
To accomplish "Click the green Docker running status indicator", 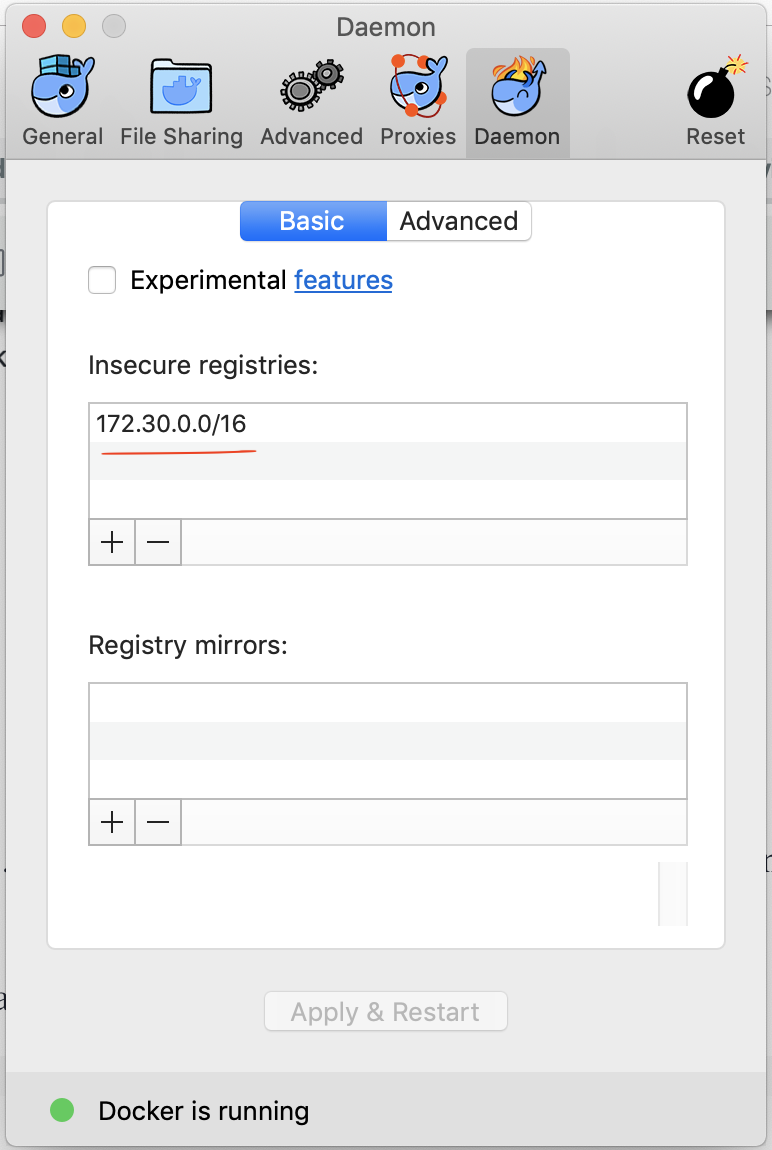I will (62, 1110).
